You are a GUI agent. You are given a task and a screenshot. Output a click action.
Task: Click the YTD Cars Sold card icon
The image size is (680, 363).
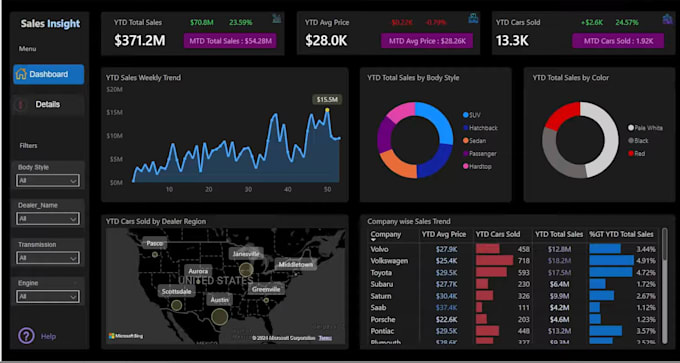point(667,19)
